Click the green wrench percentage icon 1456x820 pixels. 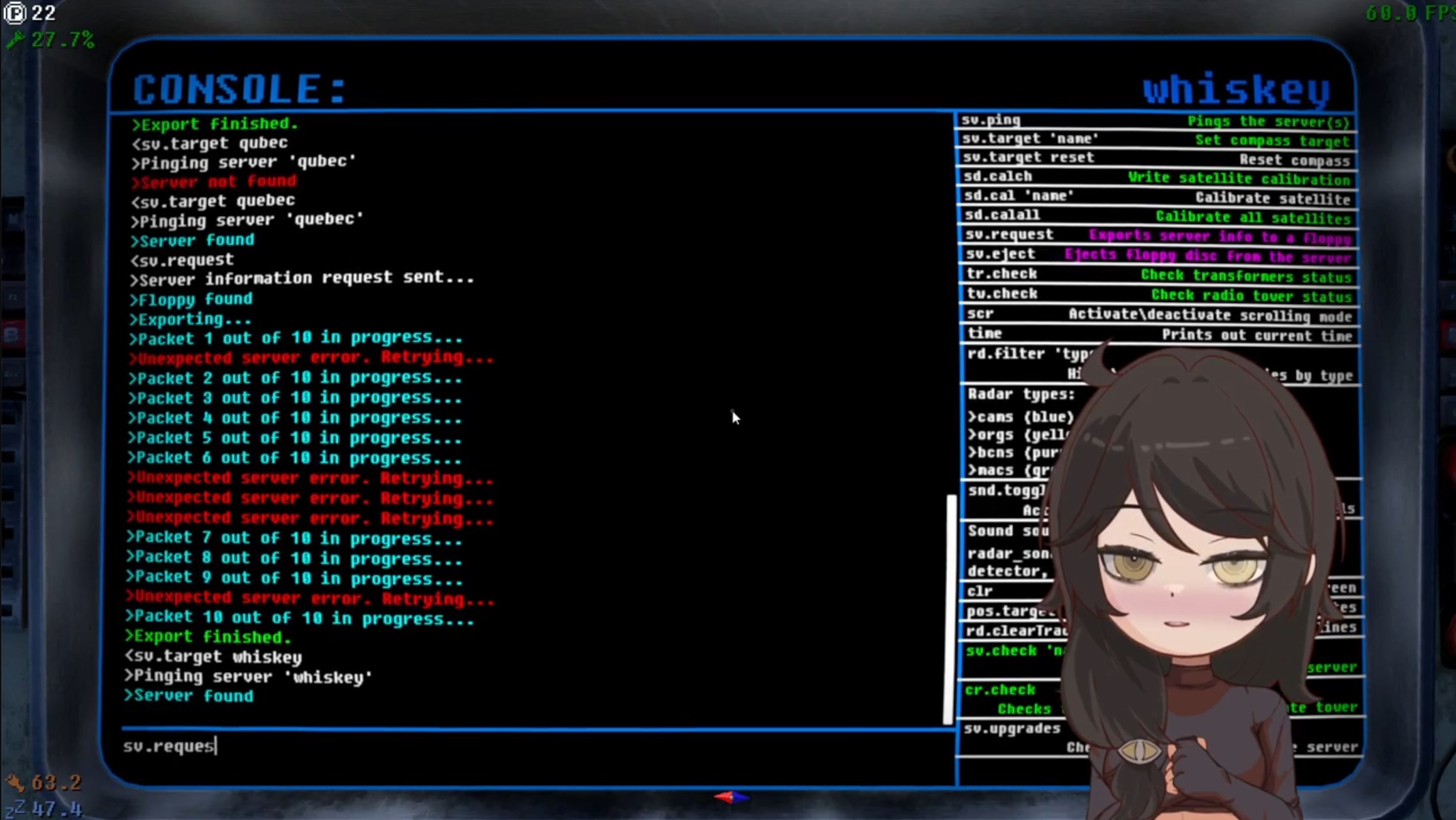coord(15,40)
